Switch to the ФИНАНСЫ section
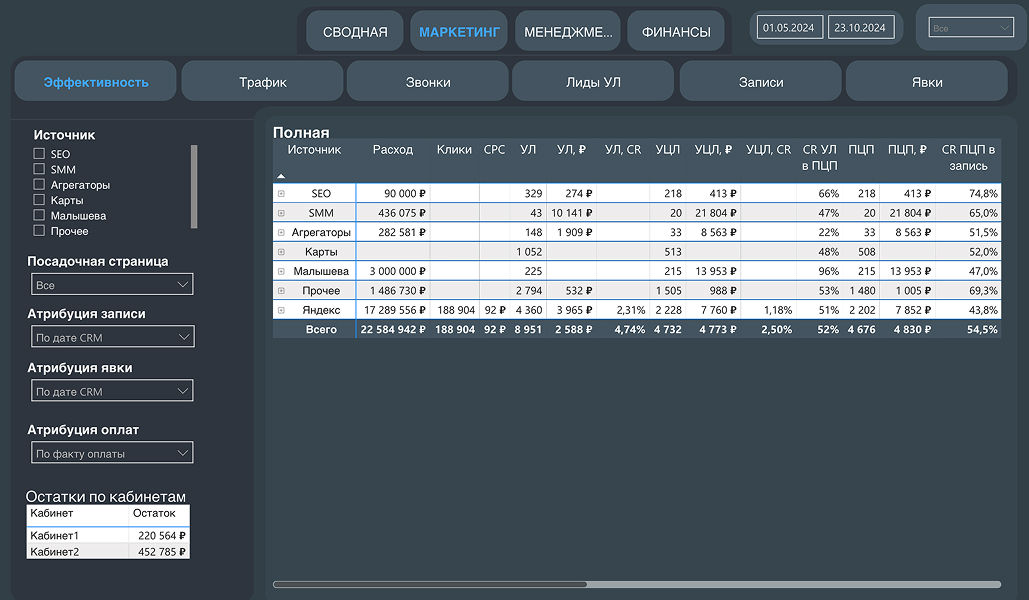 tap(676, 32)
